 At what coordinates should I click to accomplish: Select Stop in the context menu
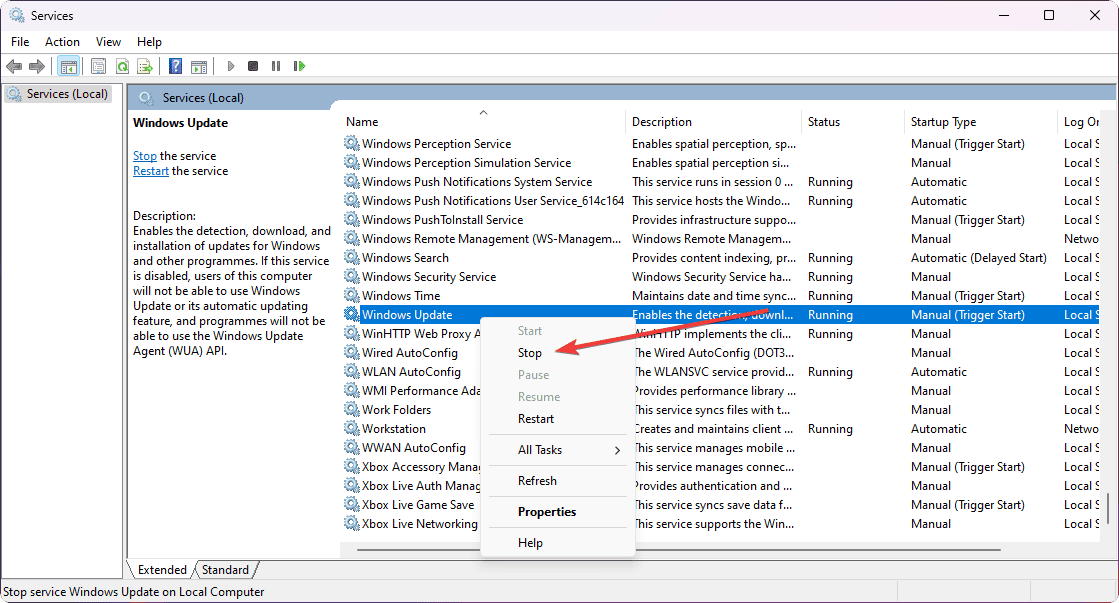pos(530,352)
